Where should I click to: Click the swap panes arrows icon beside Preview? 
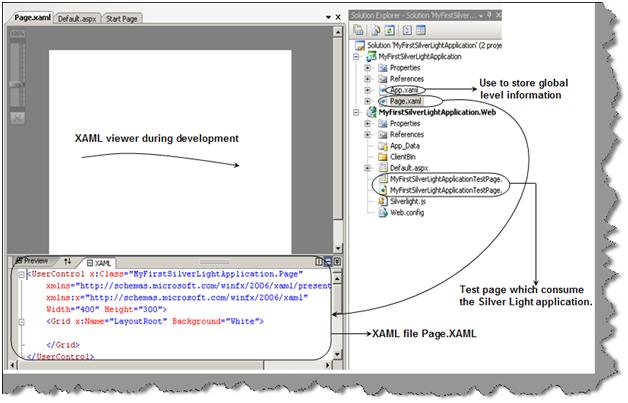pos(67,261)
